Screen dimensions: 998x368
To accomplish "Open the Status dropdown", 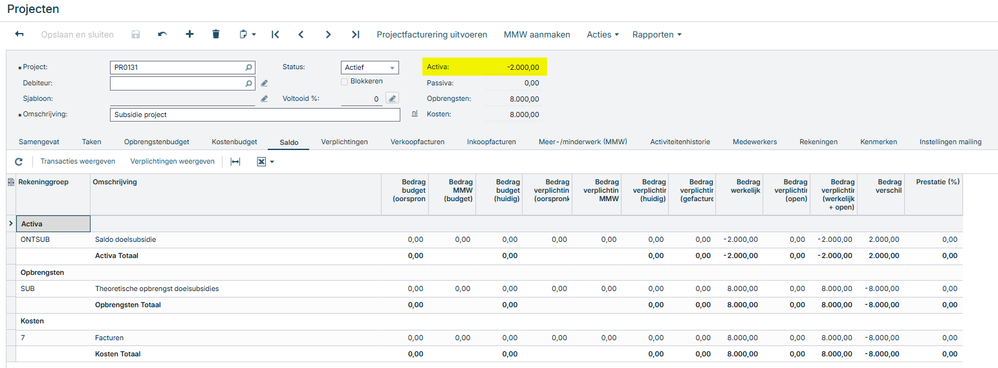I will point(370,67).
